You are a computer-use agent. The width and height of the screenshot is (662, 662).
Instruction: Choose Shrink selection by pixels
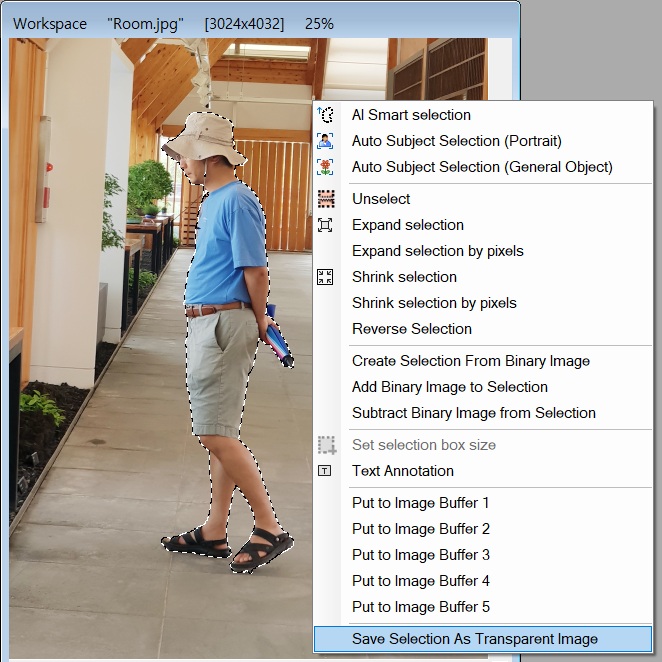[x=434, y=303]
